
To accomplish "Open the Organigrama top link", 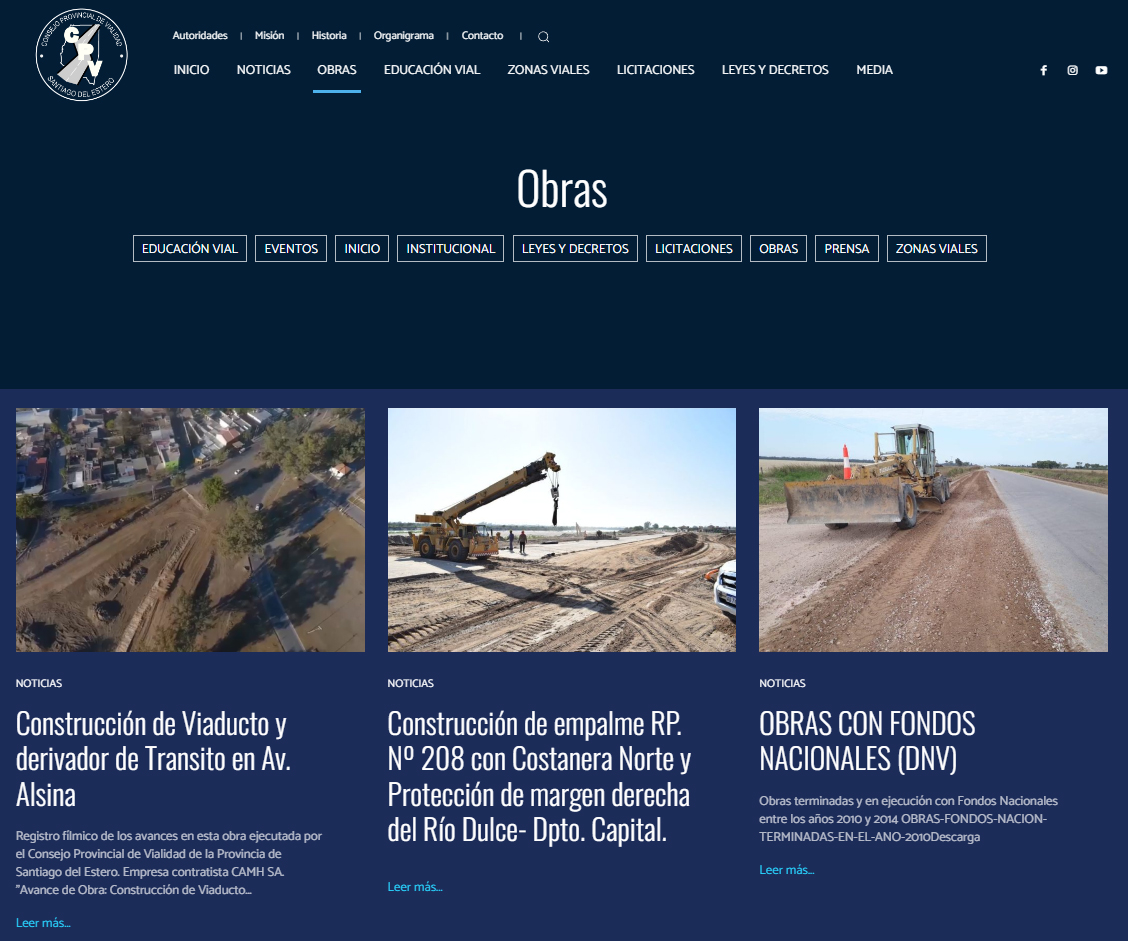I will coord(404,35).
